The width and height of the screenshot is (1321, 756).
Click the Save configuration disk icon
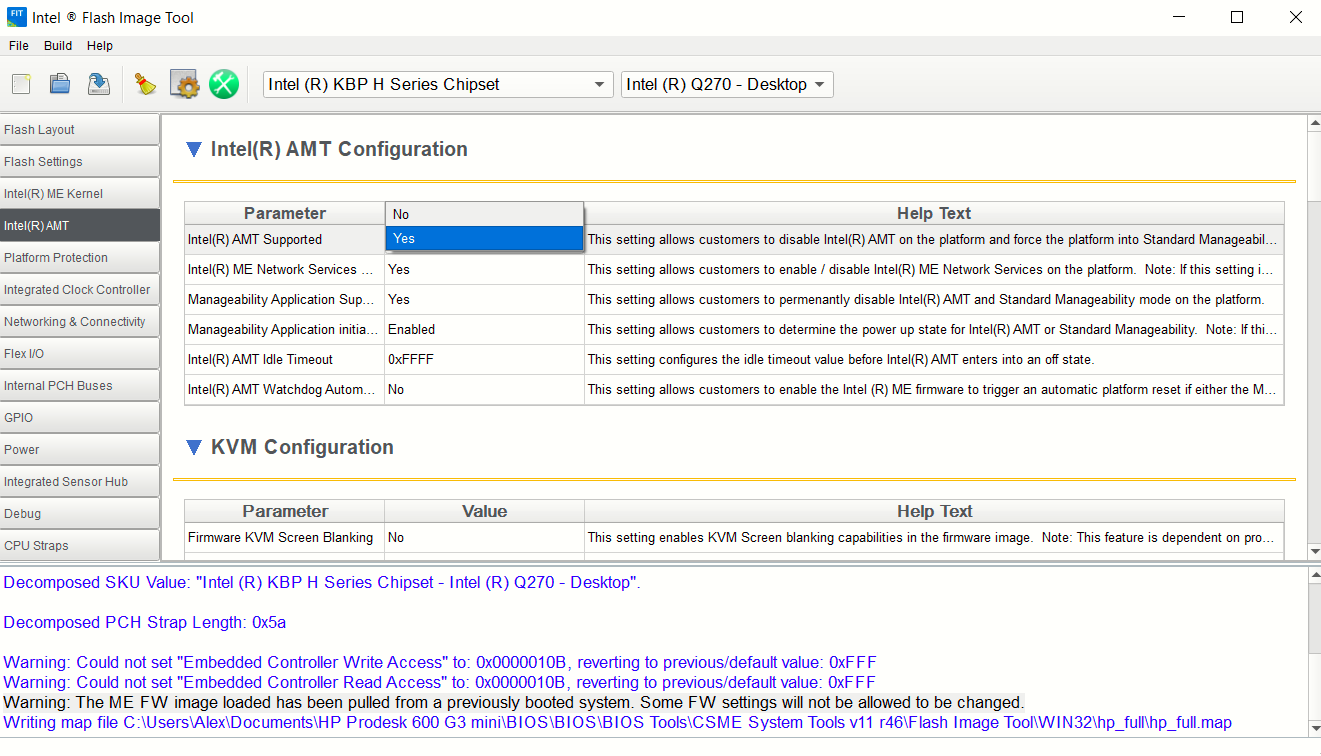(99, 84)
